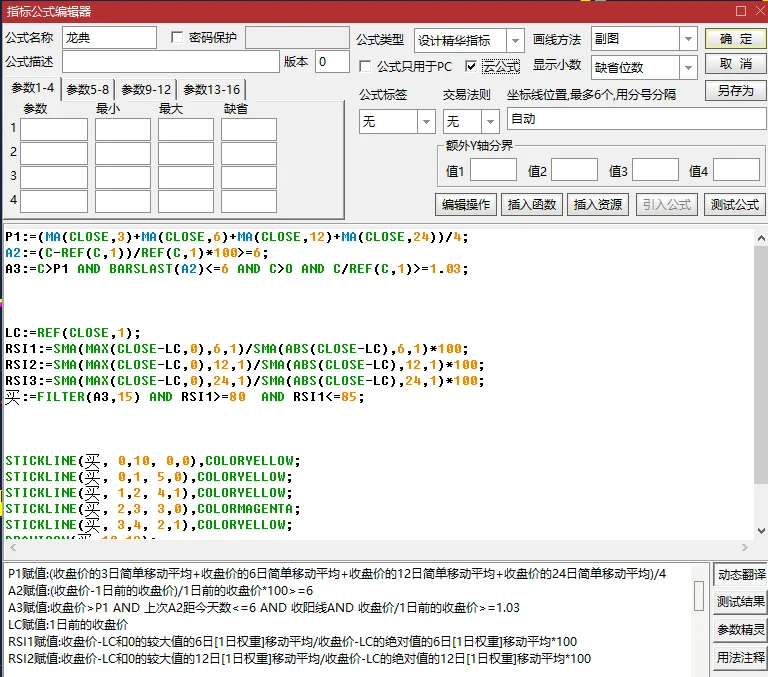Focus the 公式描述 input field
Viewport: 768px width, 677px height.
tap(170, 62)
